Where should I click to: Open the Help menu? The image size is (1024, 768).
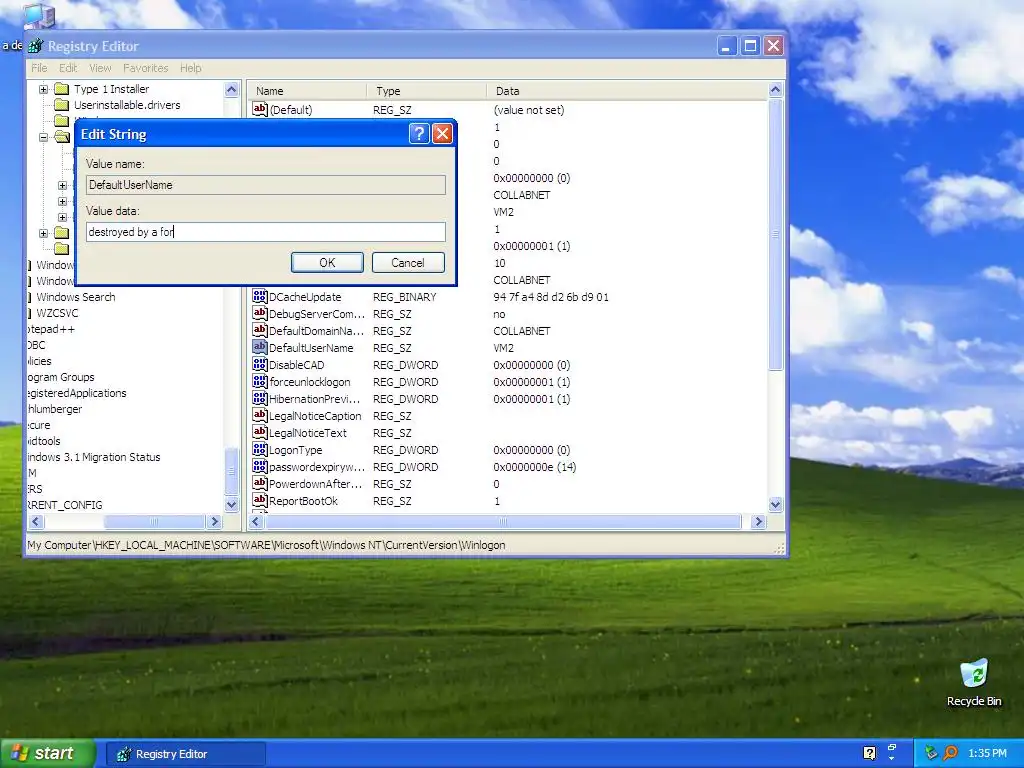point(191,68)
